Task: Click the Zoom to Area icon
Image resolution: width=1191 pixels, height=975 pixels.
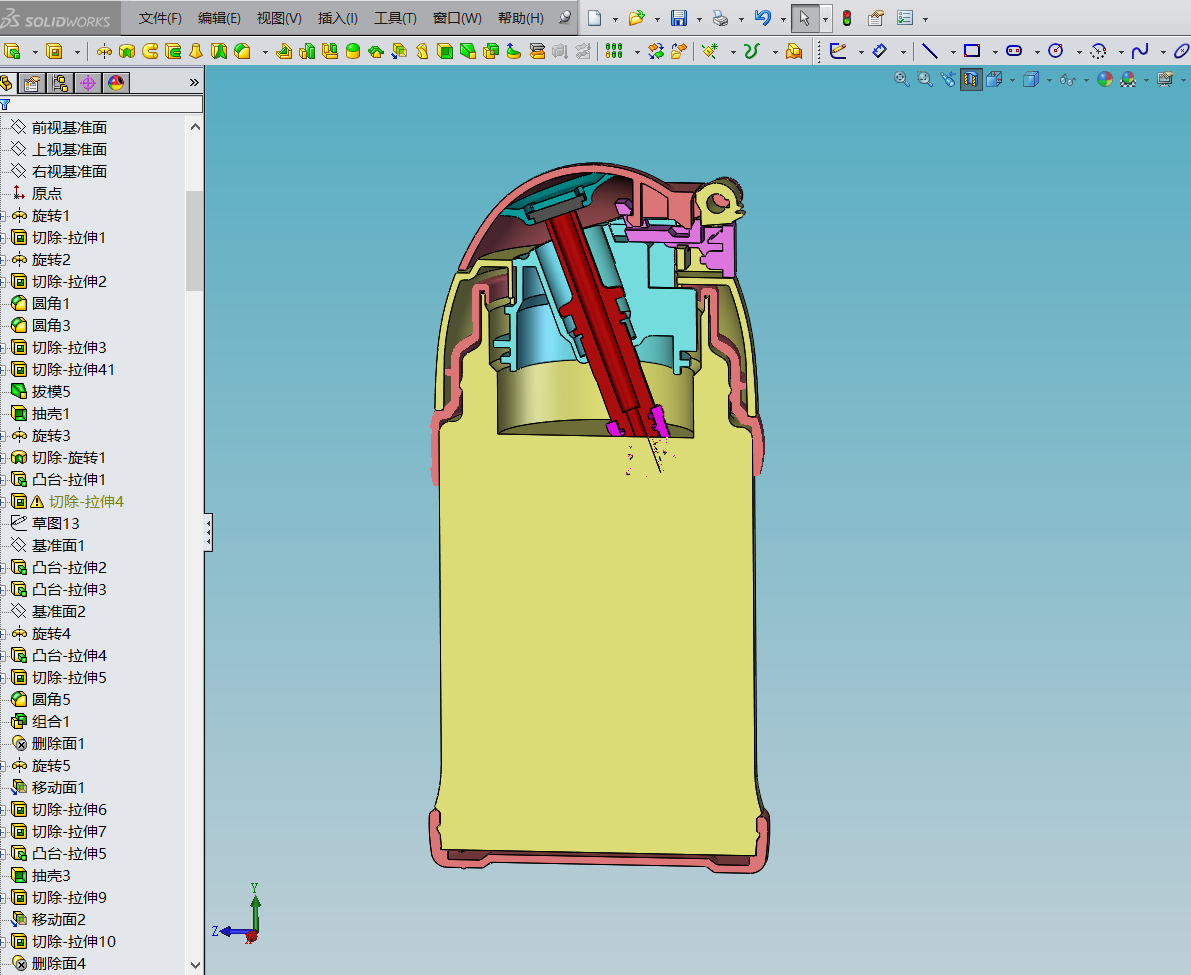Action: [924, 79]
